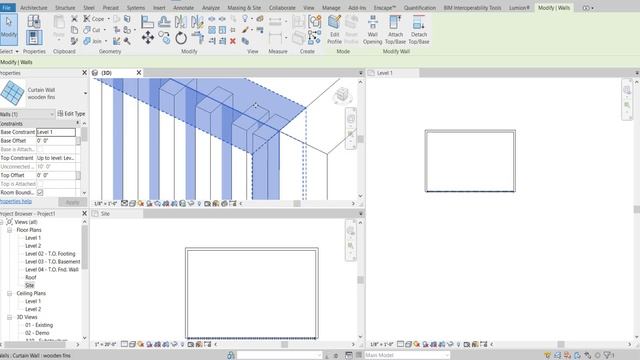Open the 01 - Existing 3D view
Viewport: 640px width, 360px height.
coord(39,325)
